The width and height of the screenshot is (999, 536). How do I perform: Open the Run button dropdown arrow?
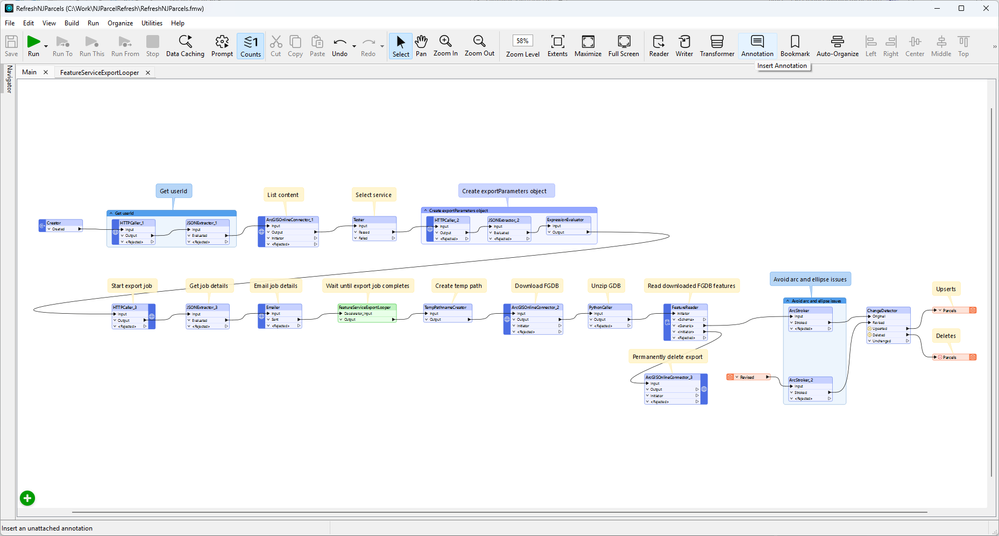46,46
